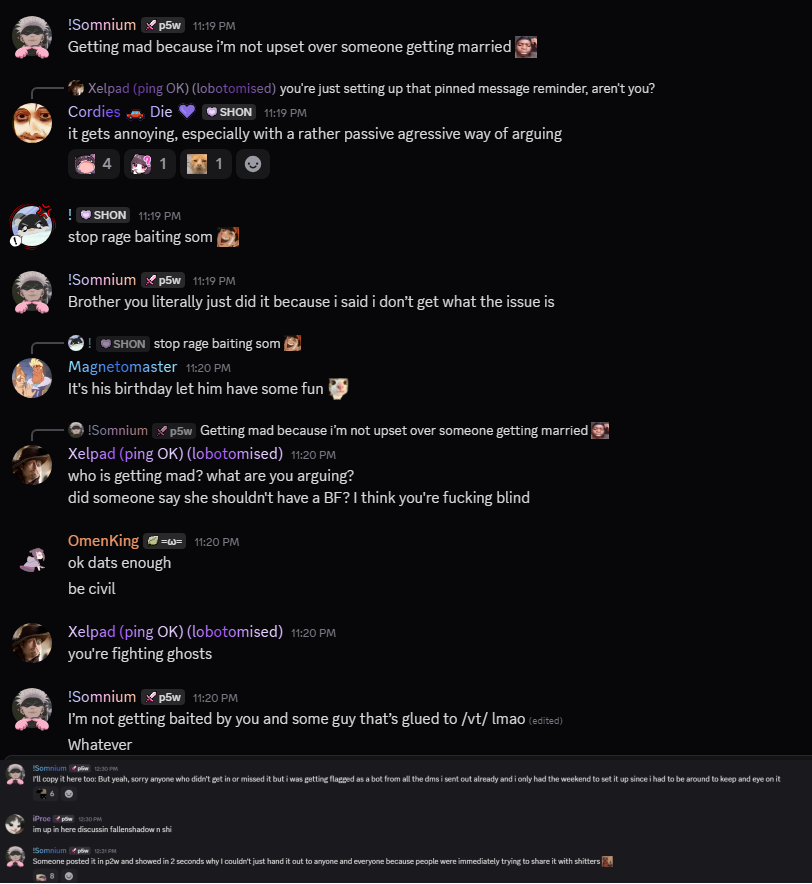Viewport: 812px width, 884px height.
Task: Click OmenKing's witch avatar icon
Action: pos(32,561)
